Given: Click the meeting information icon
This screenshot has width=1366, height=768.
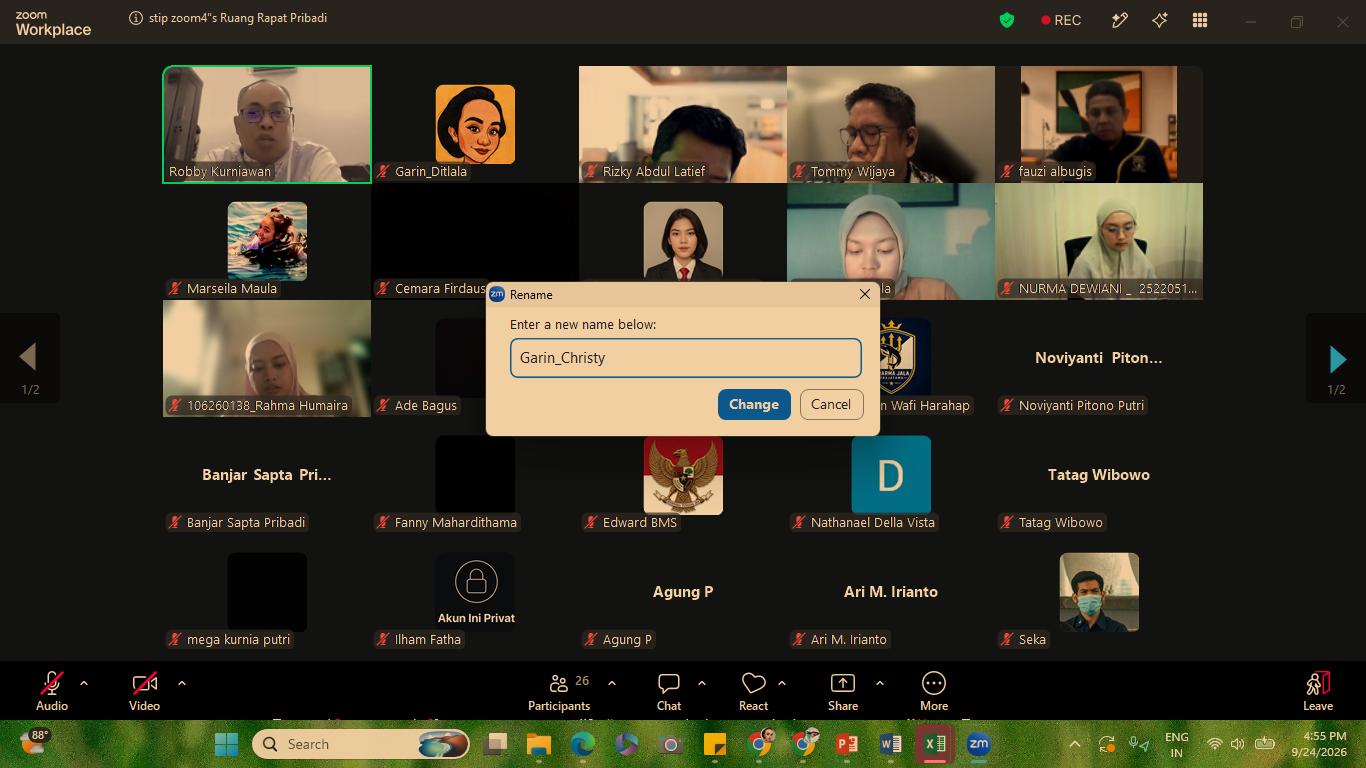Looking at the screenshot, I should (136, 18).
